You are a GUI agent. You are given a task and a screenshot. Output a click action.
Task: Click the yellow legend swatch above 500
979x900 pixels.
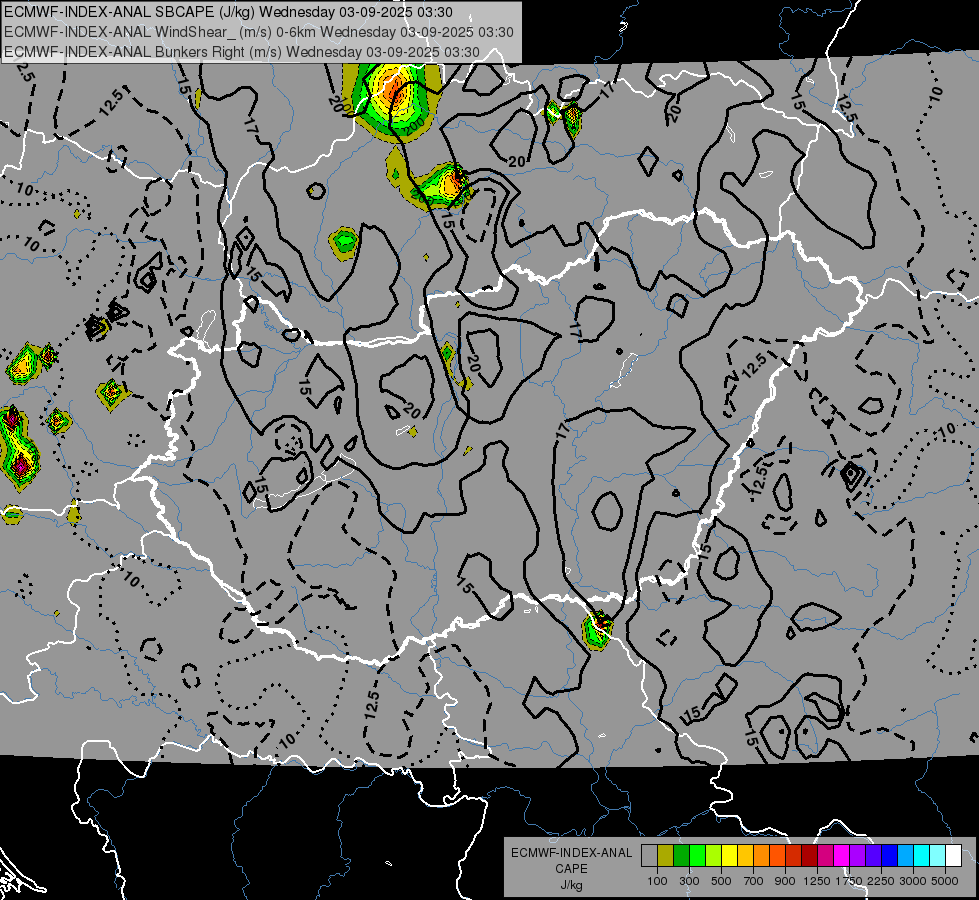(729, 856)
